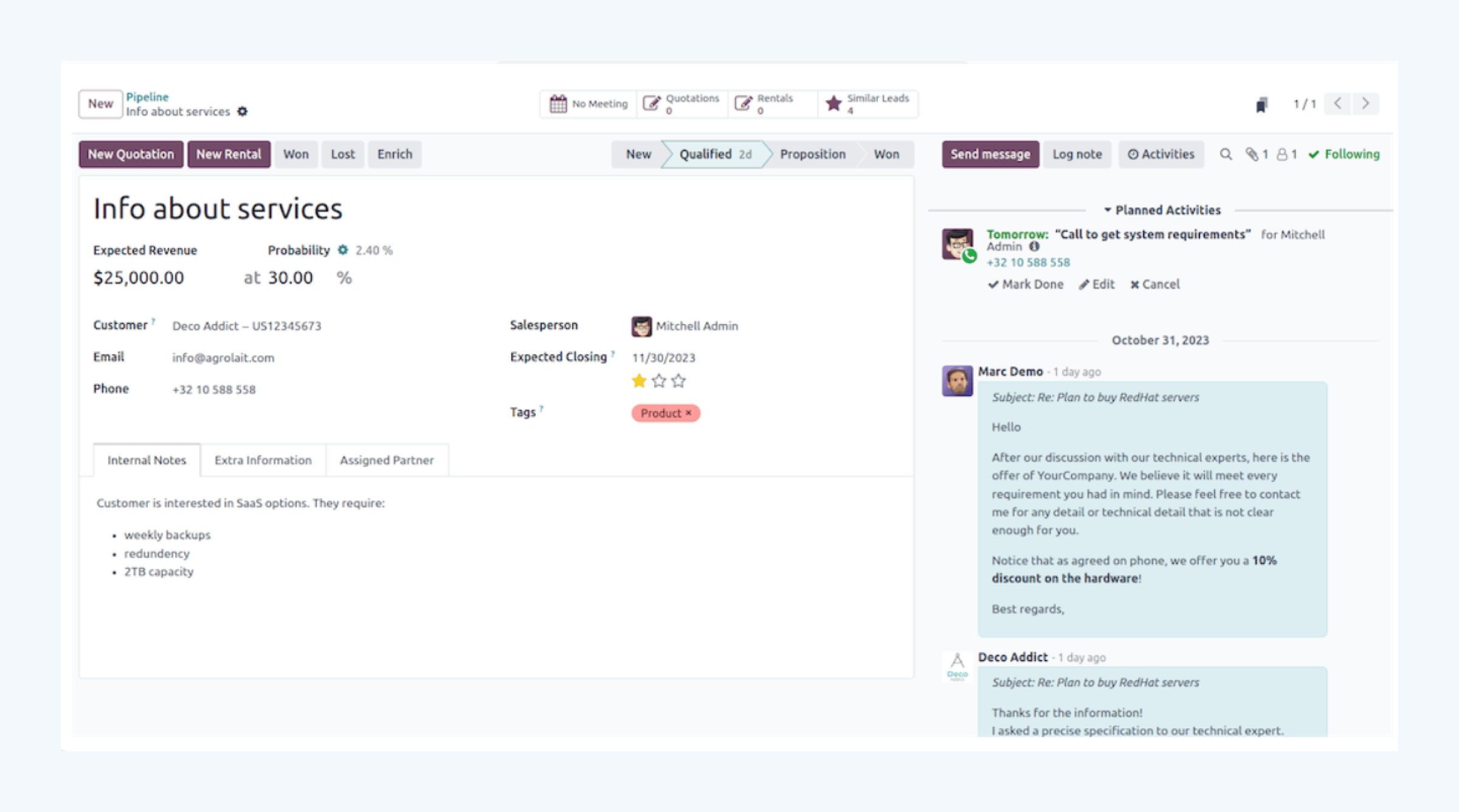Mark the lead as Won via action button

click(x=296, y=154)
